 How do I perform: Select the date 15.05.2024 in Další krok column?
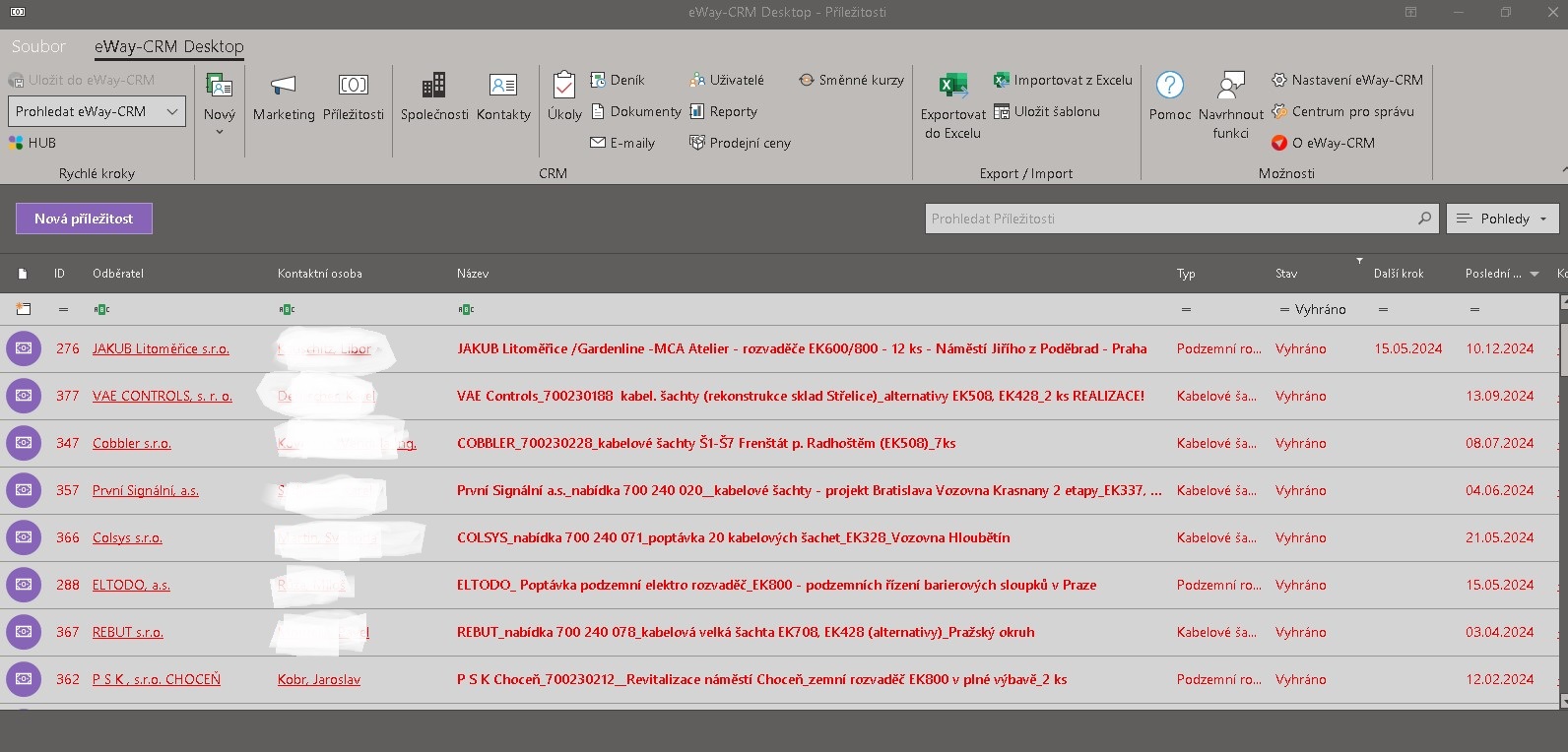(1408, 348)
